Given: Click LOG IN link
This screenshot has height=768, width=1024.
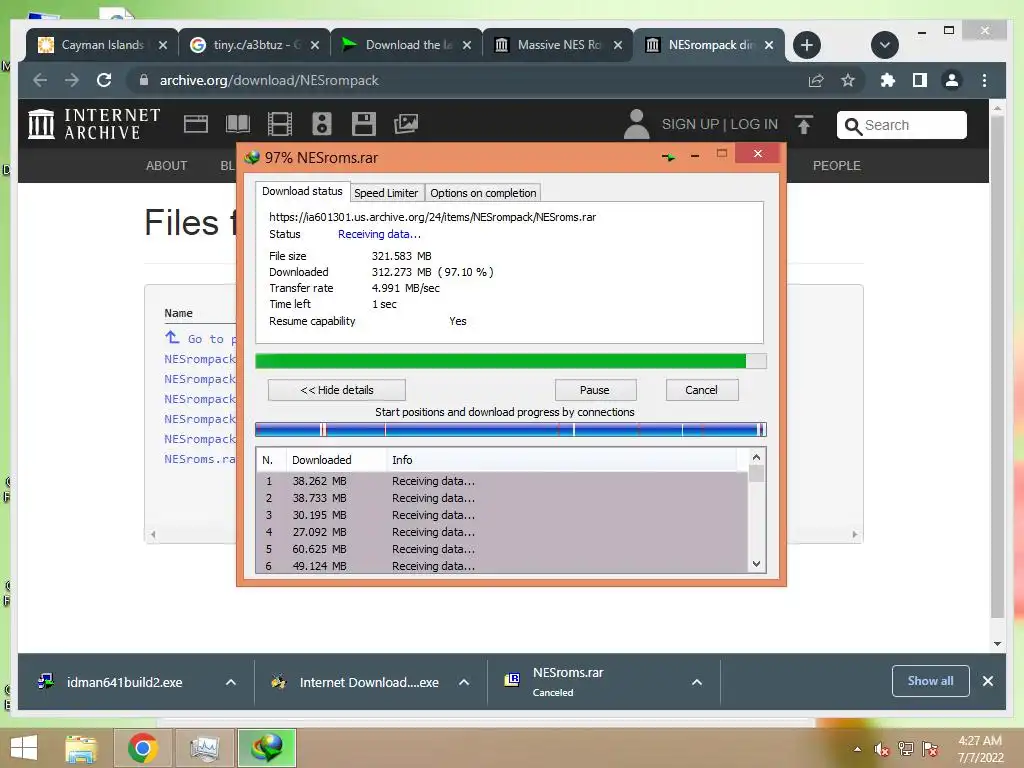Looking at the screenshot, I should (x=754, y=124).
